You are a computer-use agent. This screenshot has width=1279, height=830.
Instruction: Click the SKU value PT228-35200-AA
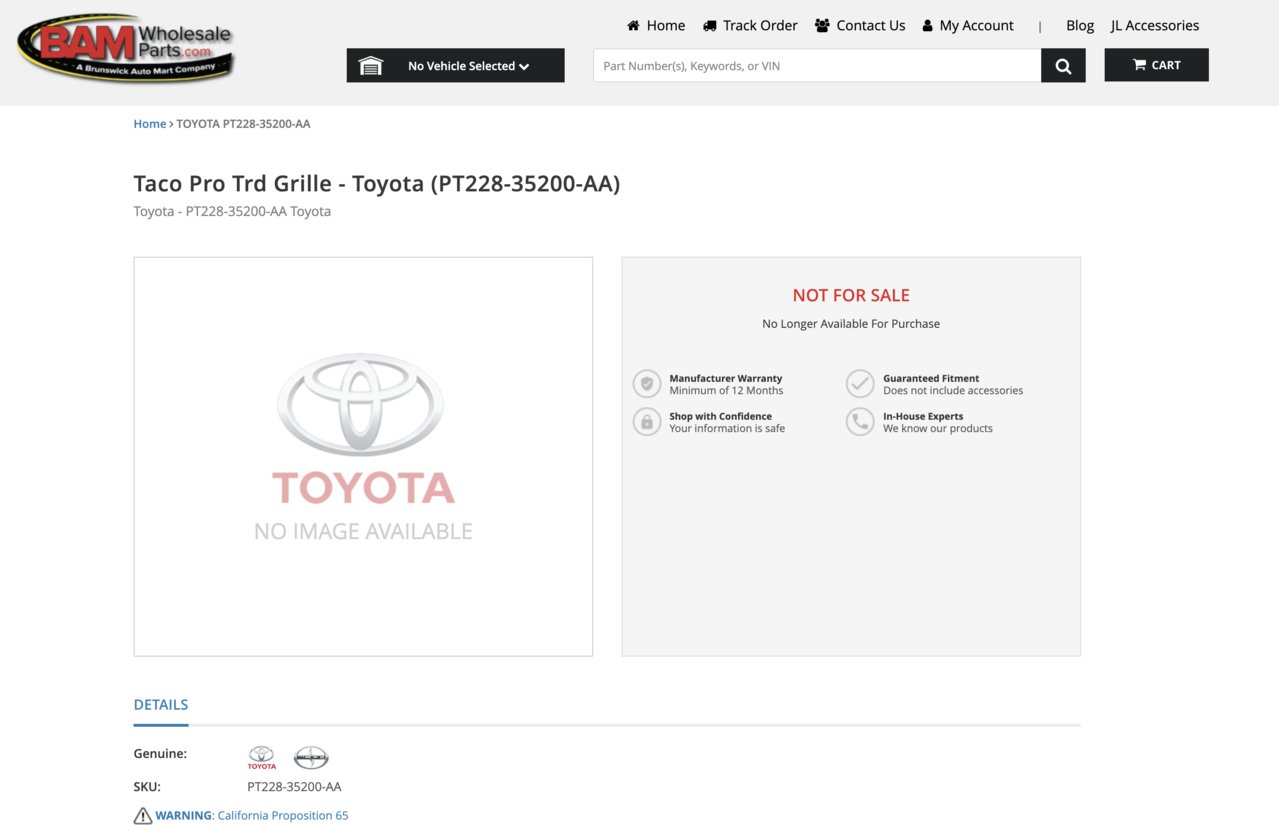(294, 787)
